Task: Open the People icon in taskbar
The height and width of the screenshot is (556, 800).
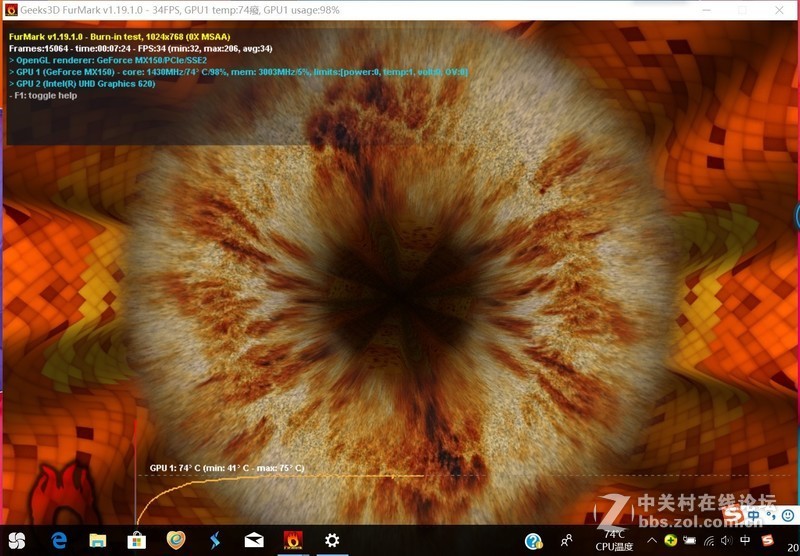Action: (x=566, y=540)
